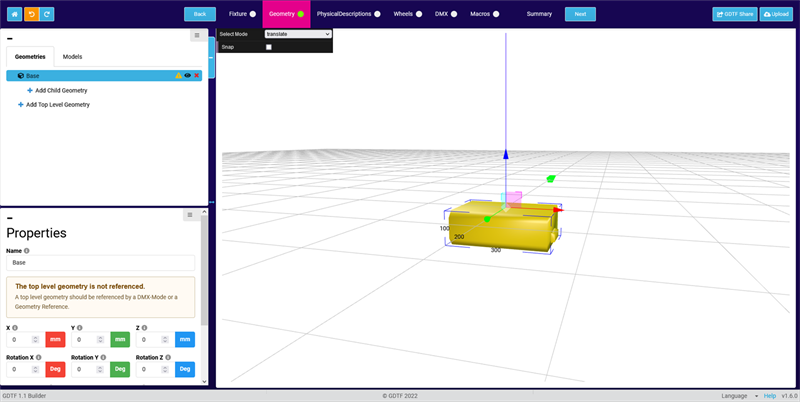This screenshot has width=800, height=402.
Task: Delete the Base geometry with red X
Action: pos(197,76)
